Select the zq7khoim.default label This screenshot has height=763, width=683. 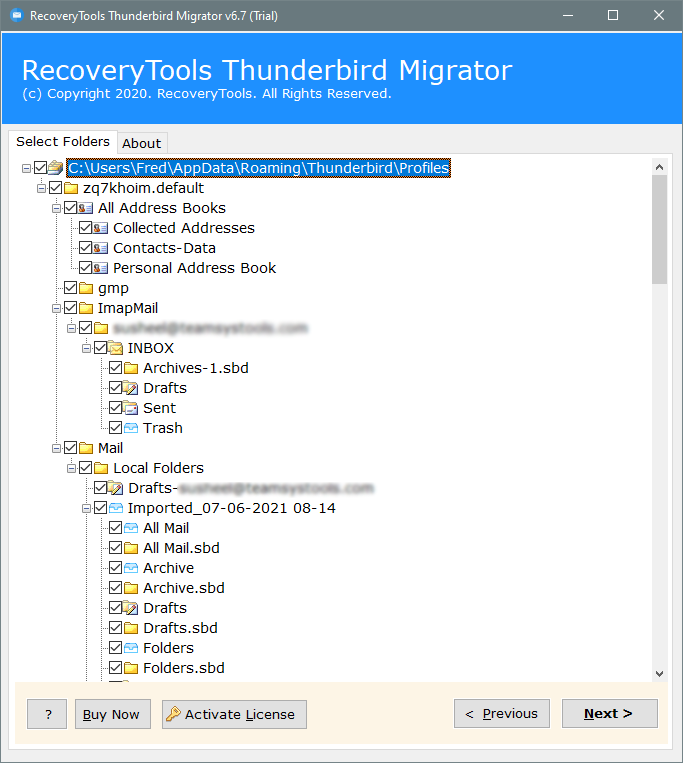point(144,188)
